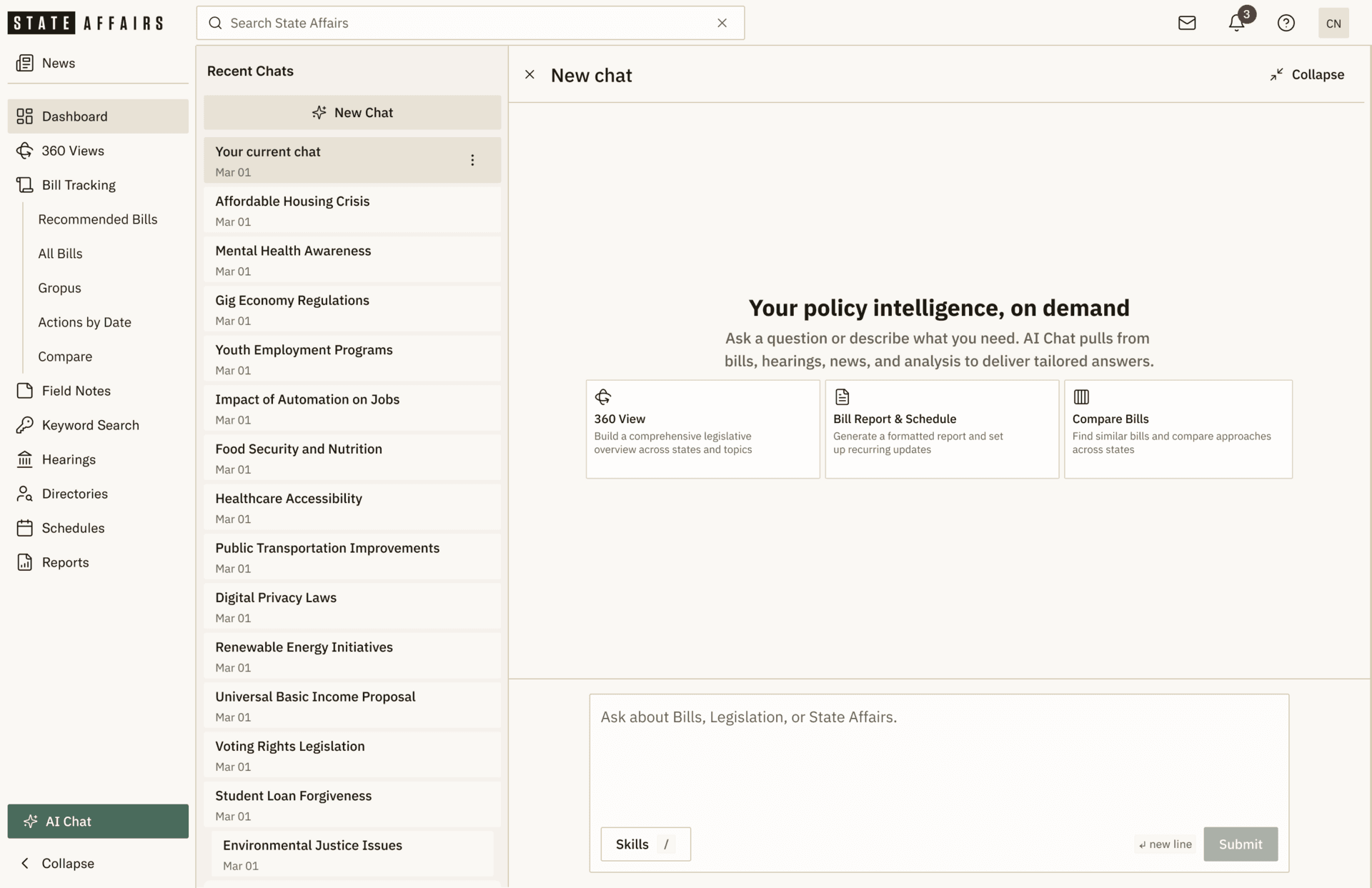The height and width of the screenshot is (888, 1372).
Task: Focus the Search State Affairs field
Action: click(x=470, y=23)
